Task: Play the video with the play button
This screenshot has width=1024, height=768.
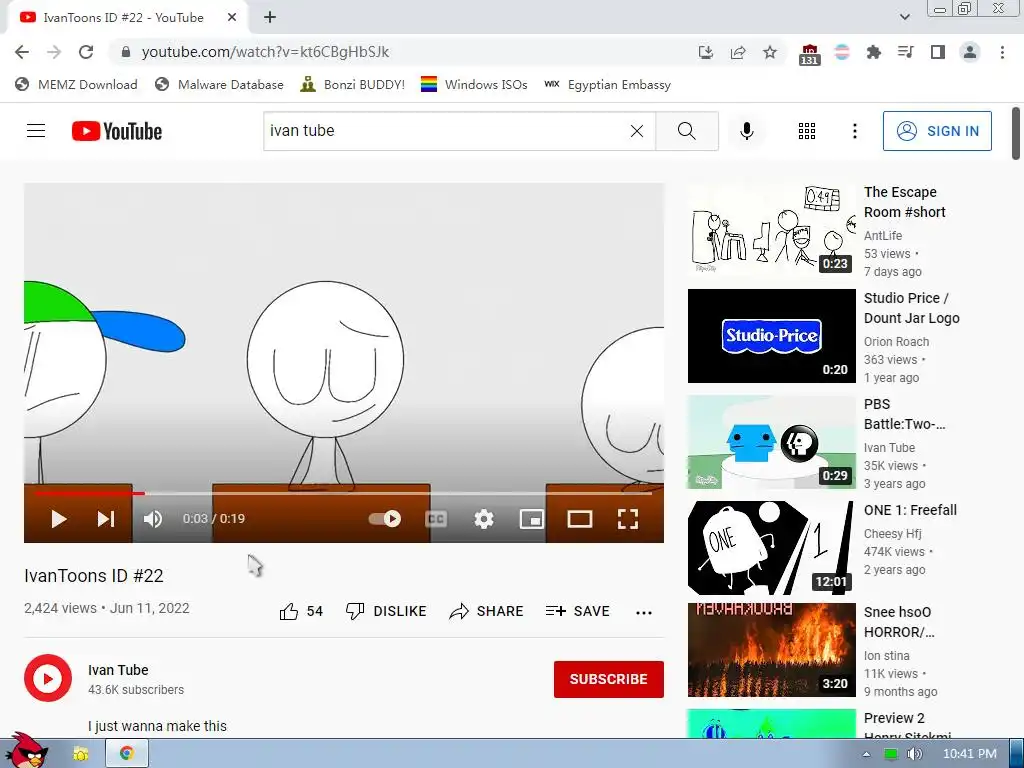Action: [x=58, y=519]
